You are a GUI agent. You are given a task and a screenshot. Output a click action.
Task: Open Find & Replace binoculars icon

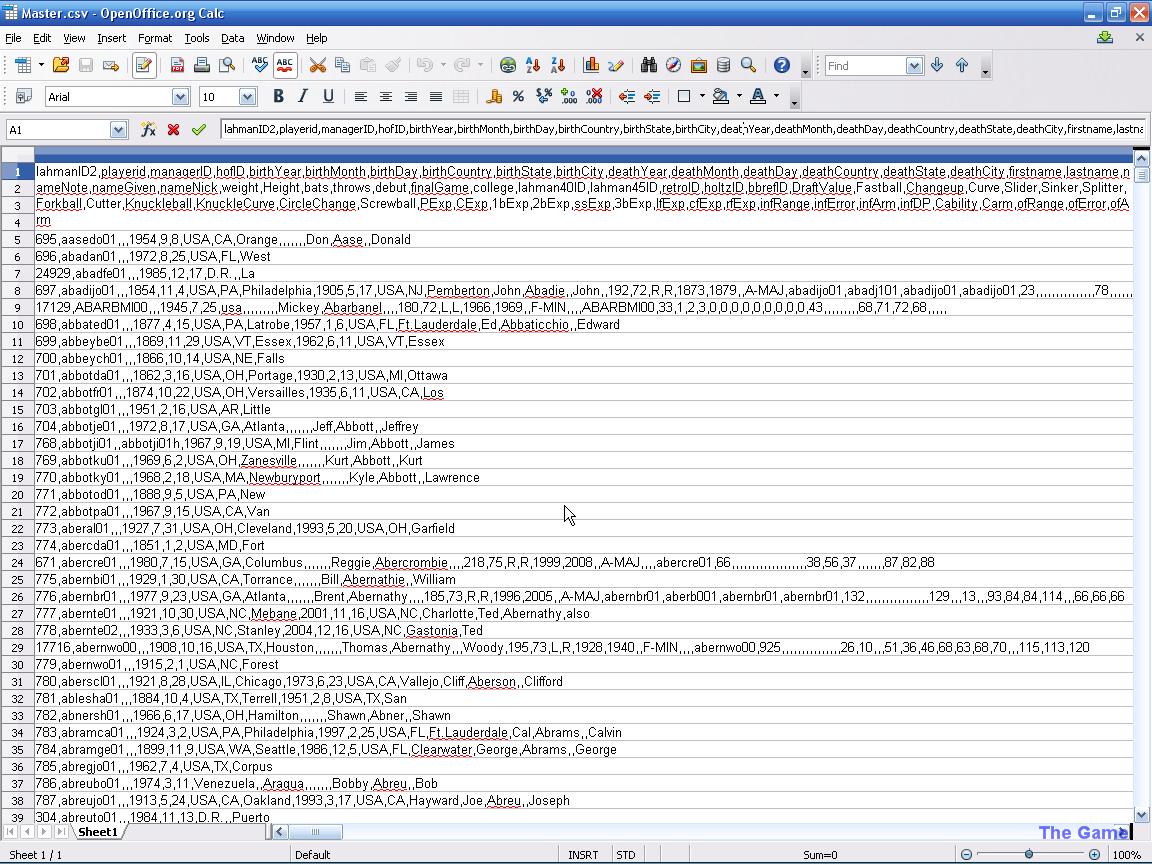(x=648, y=65)
